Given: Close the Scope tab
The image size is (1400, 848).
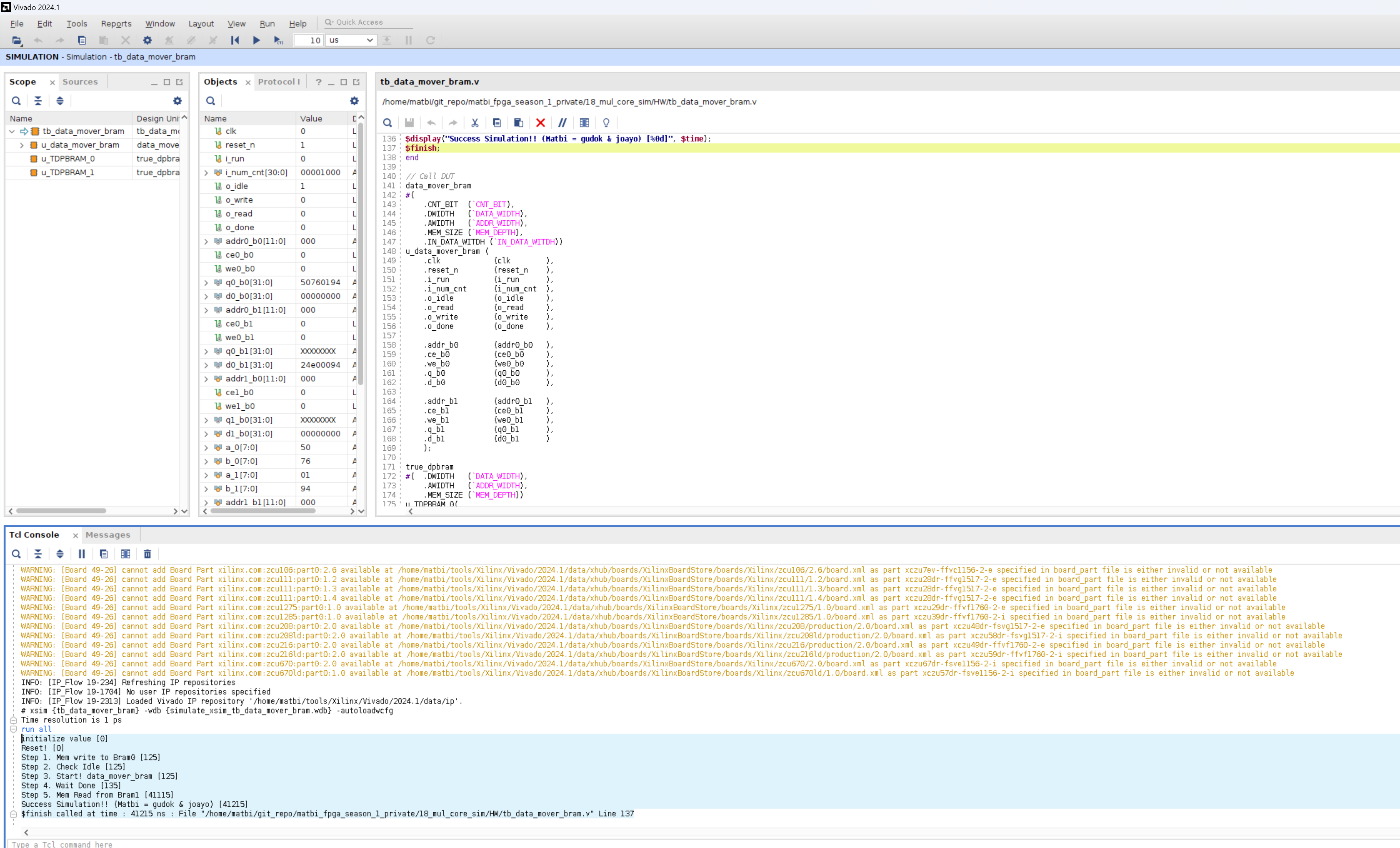Looking at the screenshot, I should click(x=52, y=82).
